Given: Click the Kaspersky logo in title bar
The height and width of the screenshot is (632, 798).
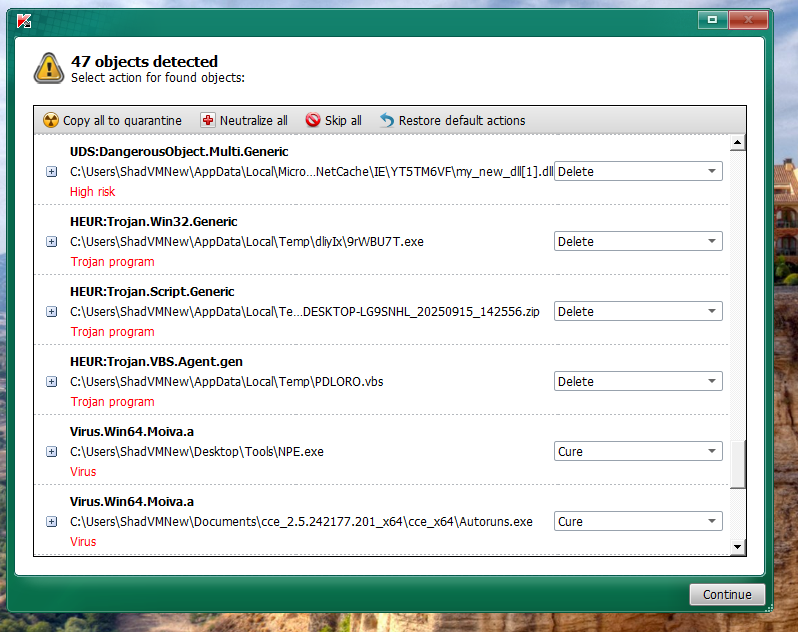Looking at the screenshot, I should coord(24,21).
